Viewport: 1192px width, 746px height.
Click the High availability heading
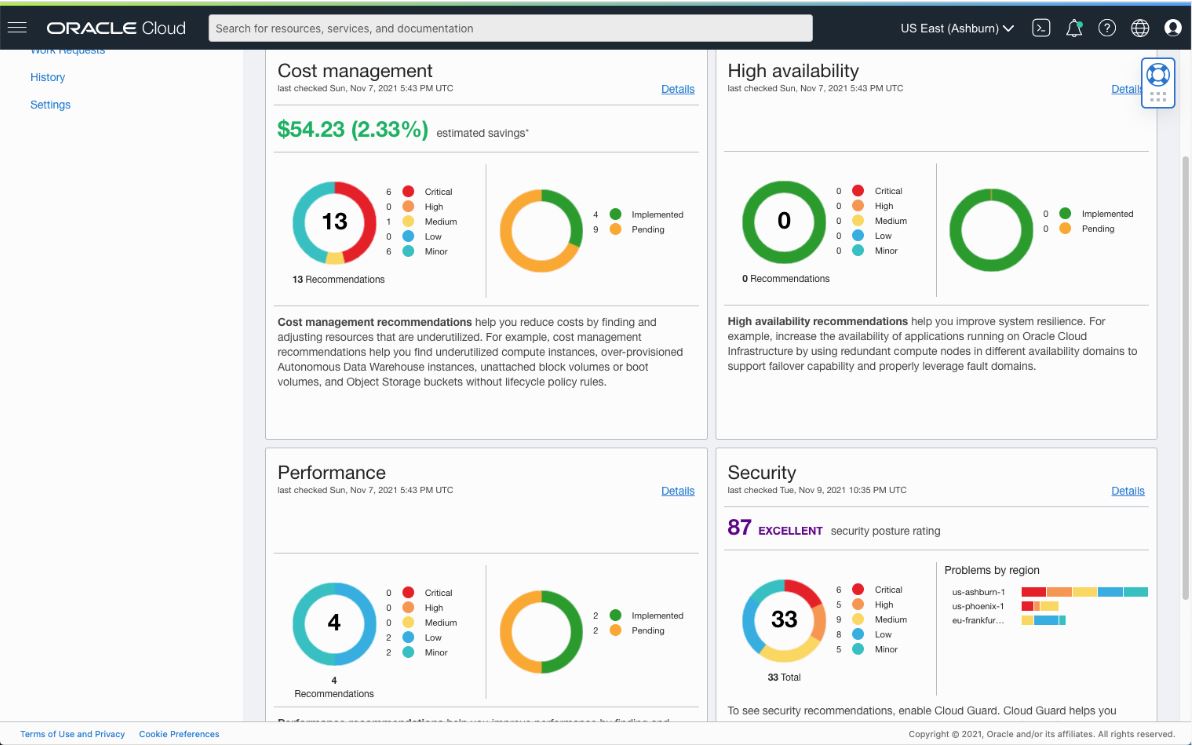[x=793, y=71]
